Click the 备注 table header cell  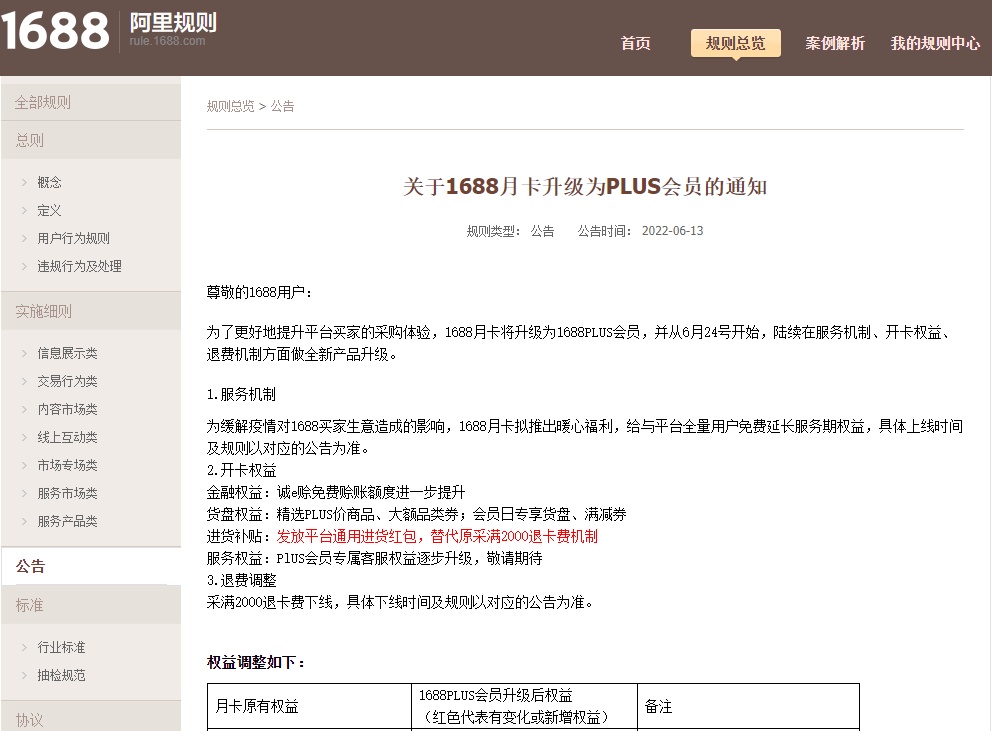(x=748, y=706)
